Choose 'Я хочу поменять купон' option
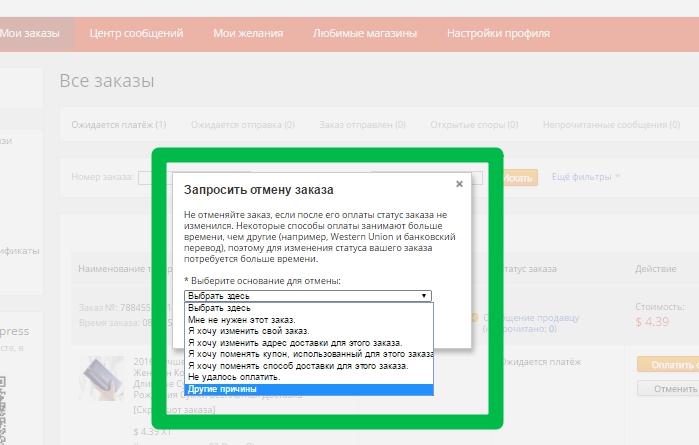Viewport: 699px width, 445px height. (308, 354)
